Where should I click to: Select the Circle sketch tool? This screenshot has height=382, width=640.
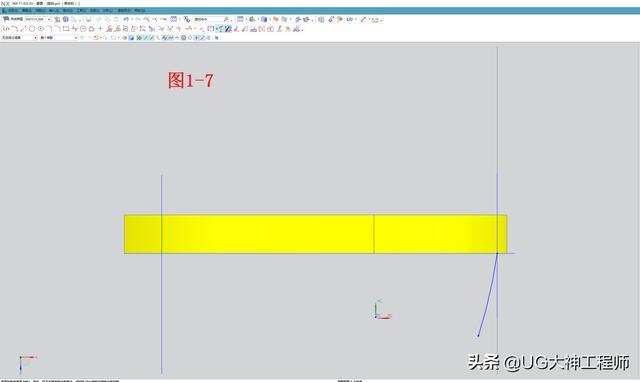[x=32, y=29]
